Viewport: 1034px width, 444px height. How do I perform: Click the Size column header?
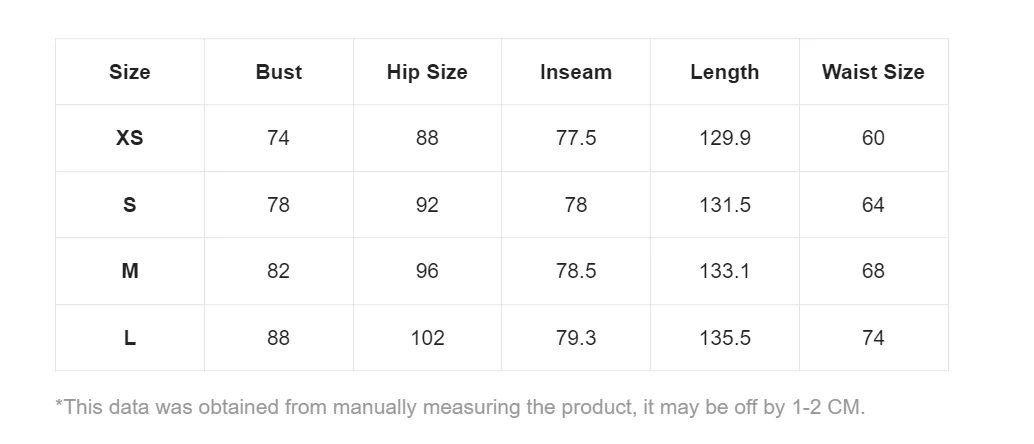pos(129,72)
